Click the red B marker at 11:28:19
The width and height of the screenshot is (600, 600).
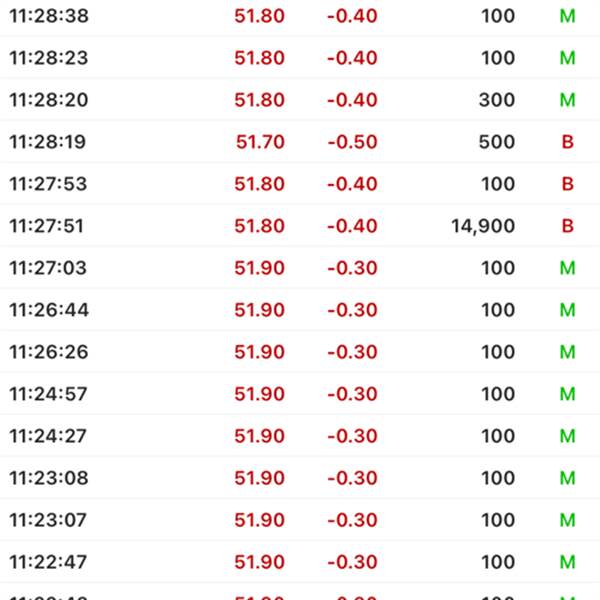click(567, 142)
